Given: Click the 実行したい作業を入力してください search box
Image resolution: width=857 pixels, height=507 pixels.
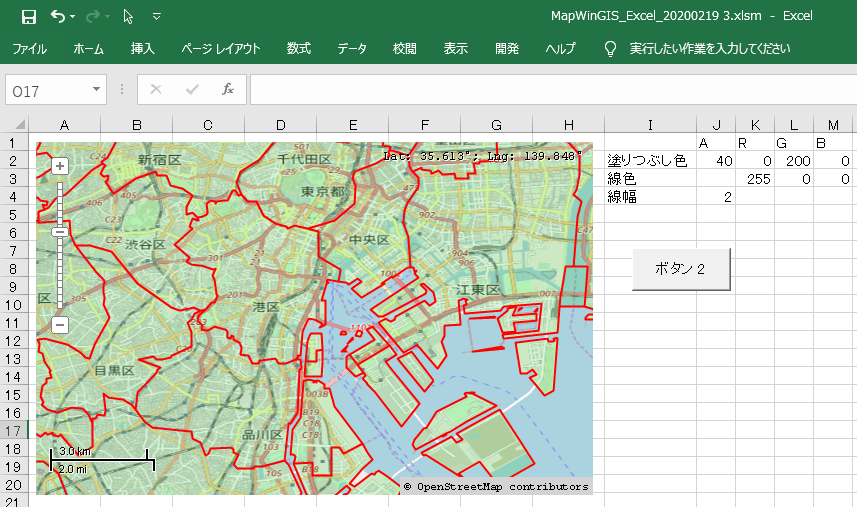Looking at the screenshot, I should coord(709,49).
